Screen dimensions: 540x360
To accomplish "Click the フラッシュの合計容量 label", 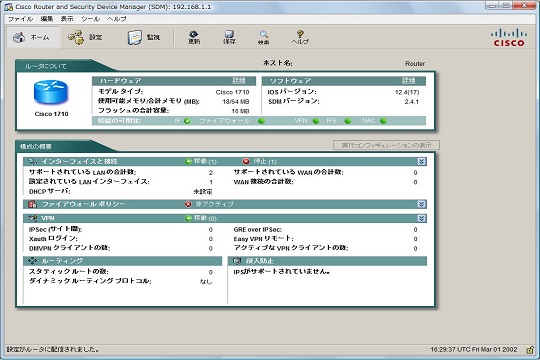I will 133,111.
